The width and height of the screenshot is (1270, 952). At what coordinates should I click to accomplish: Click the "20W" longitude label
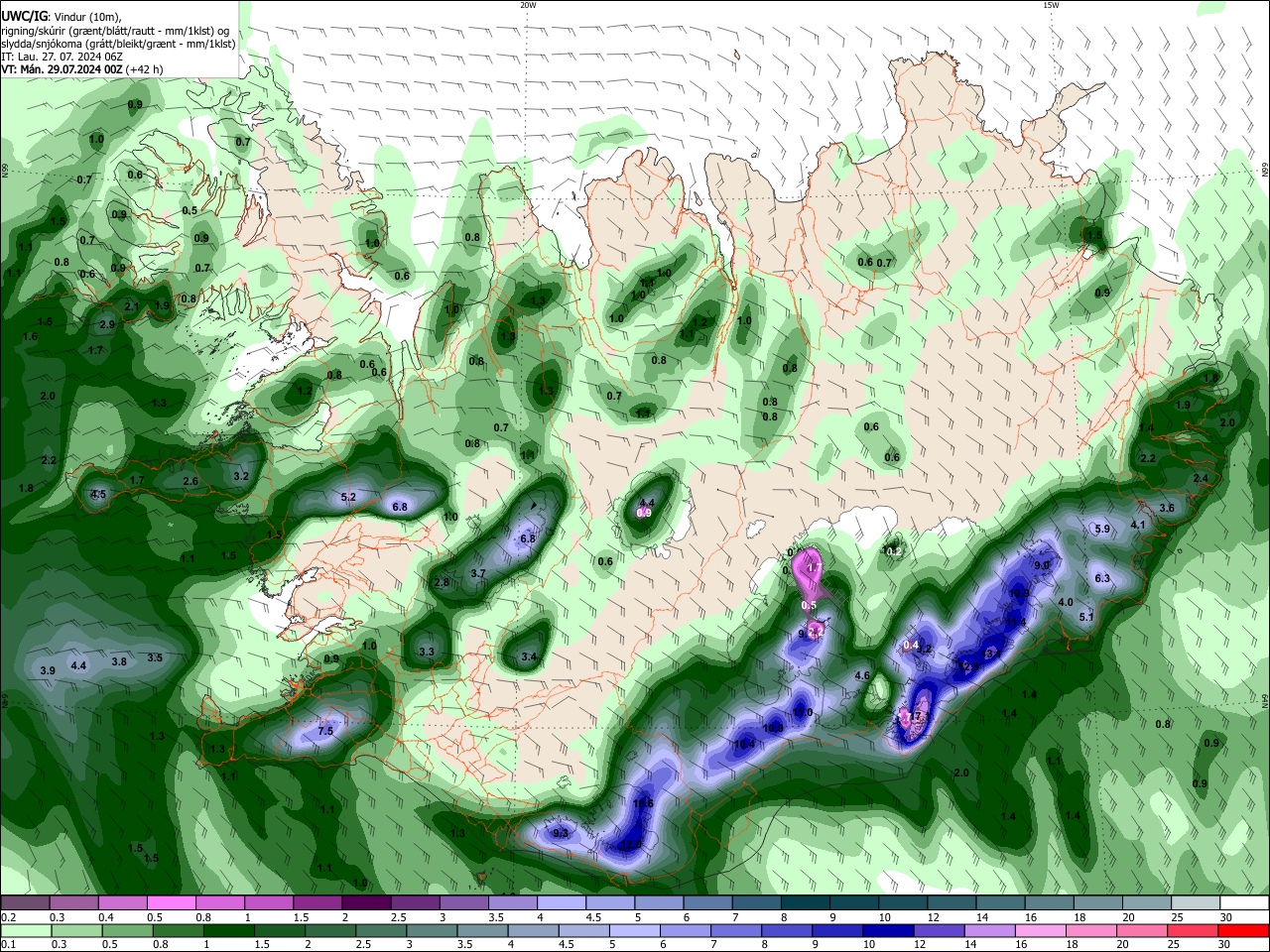(528, 5)
